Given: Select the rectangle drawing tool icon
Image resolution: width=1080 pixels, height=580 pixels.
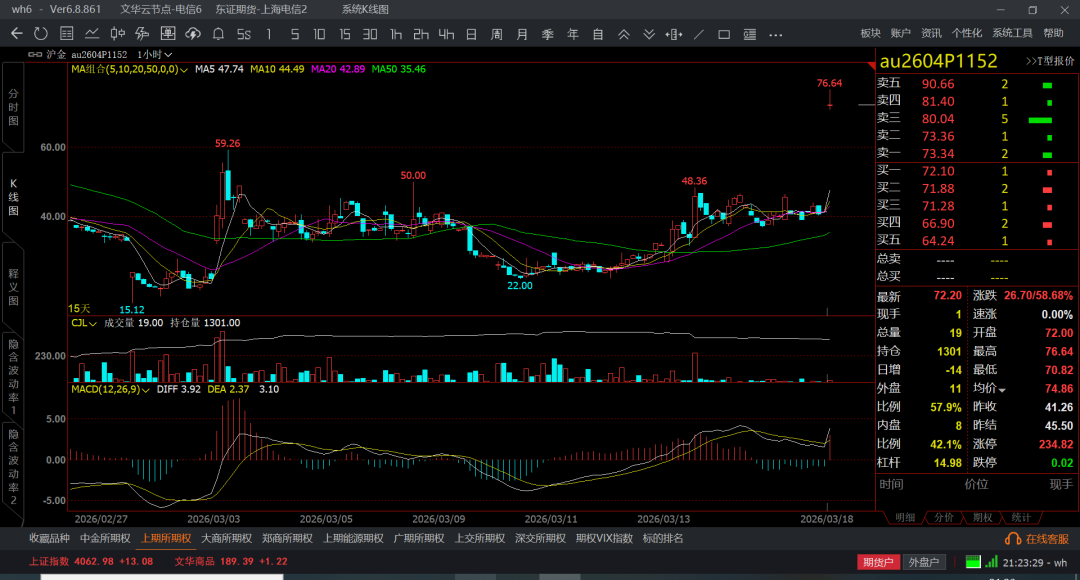Looking at the screenshot, I should [x=724, y=34].
